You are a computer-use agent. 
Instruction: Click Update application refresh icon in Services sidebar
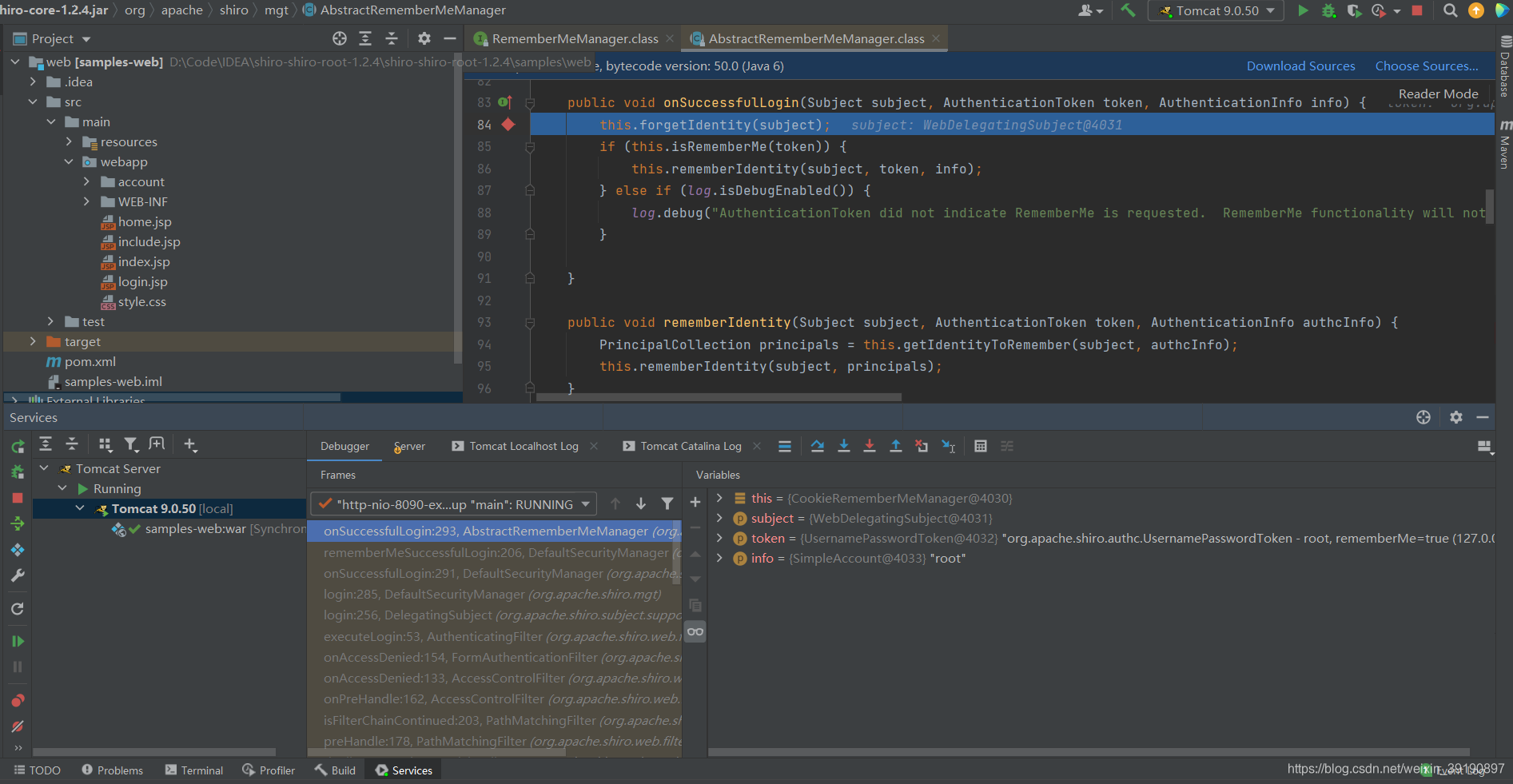[x=18, y=609]
